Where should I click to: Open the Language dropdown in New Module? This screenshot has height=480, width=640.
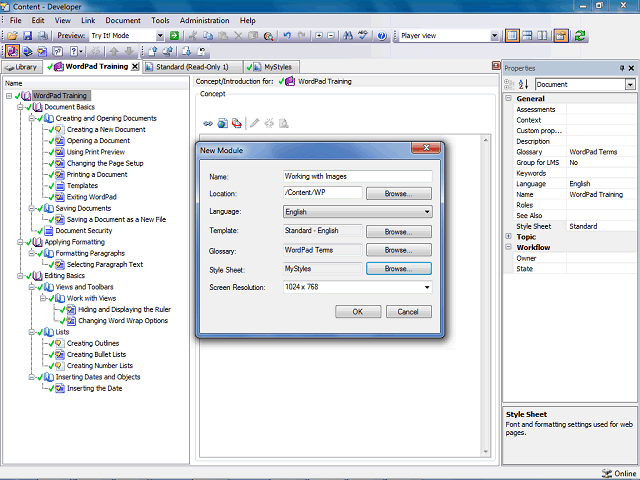click(x=427, y=212)
